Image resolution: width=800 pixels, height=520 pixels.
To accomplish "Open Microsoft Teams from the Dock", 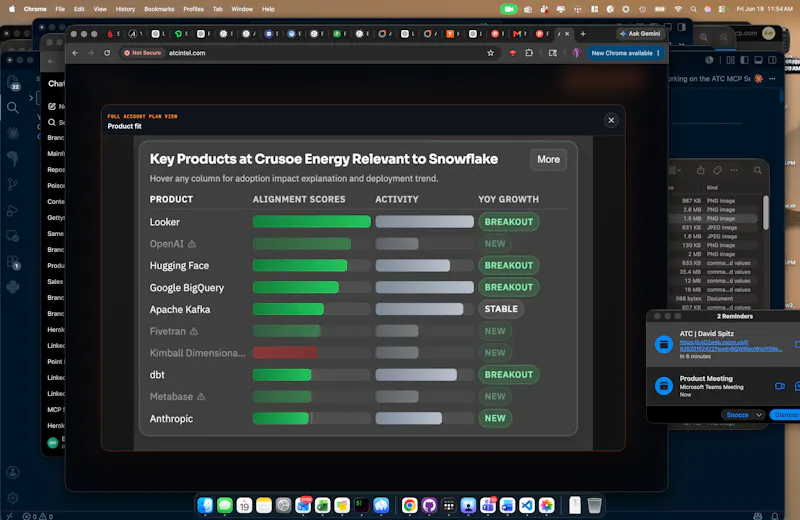I will [x=488, y=505].
